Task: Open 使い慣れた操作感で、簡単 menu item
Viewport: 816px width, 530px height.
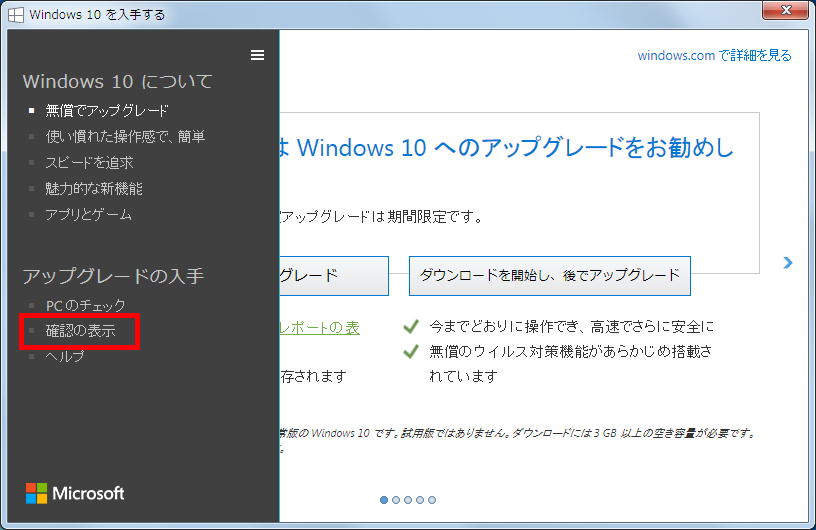Action: (125, 136)
